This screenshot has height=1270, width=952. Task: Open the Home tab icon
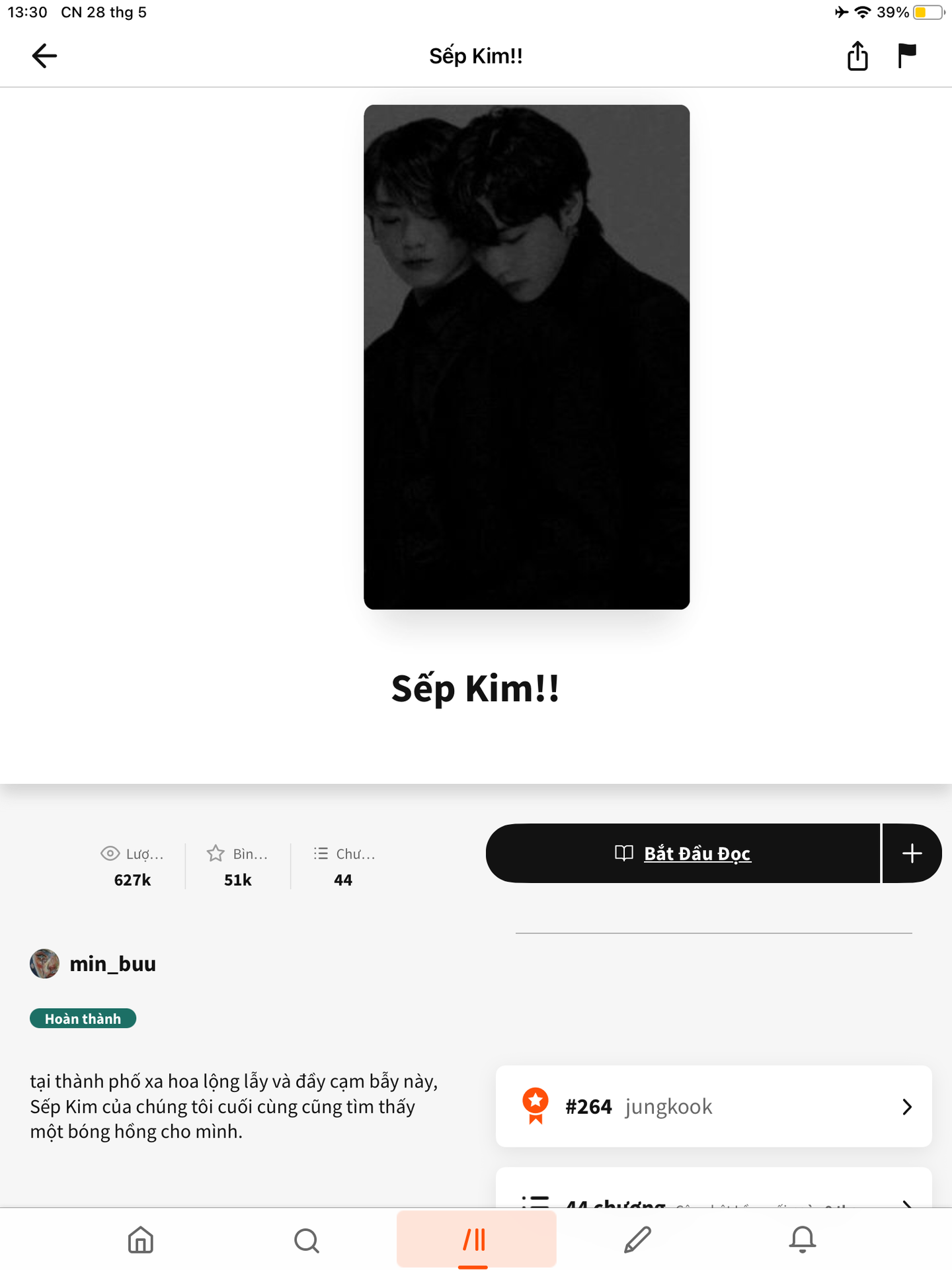click(141, 1240)
